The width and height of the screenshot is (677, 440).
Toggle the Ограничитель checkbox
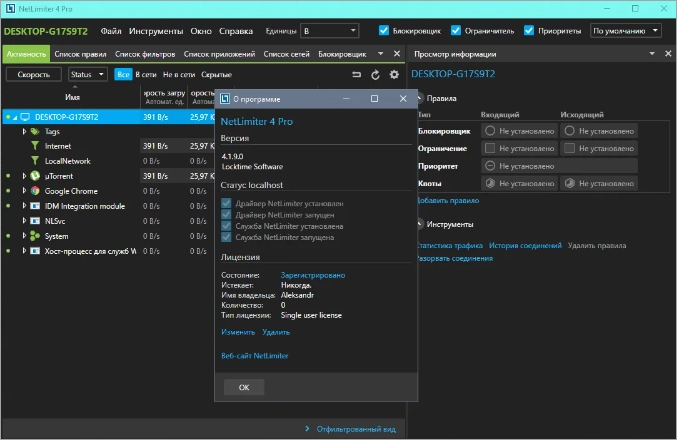(x=456, y=31)
